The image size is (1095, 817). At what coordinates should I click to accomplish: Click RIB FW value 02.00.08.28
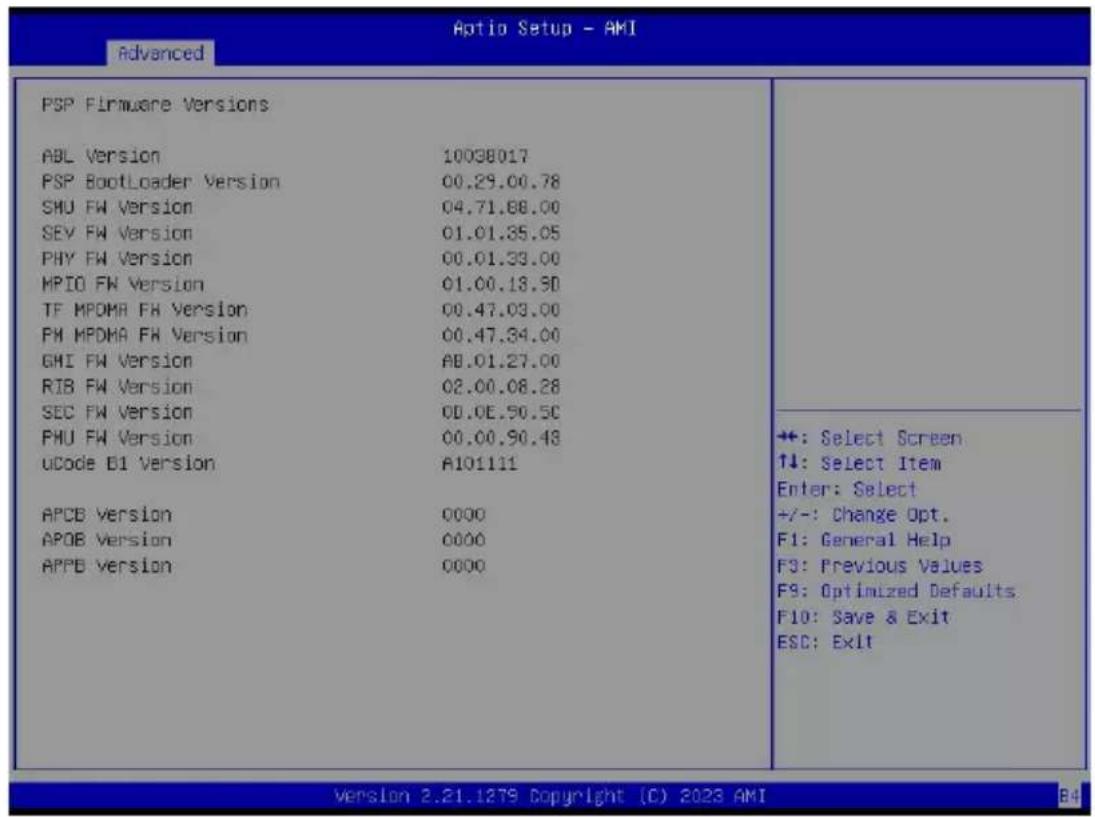[x=501, y=386]
